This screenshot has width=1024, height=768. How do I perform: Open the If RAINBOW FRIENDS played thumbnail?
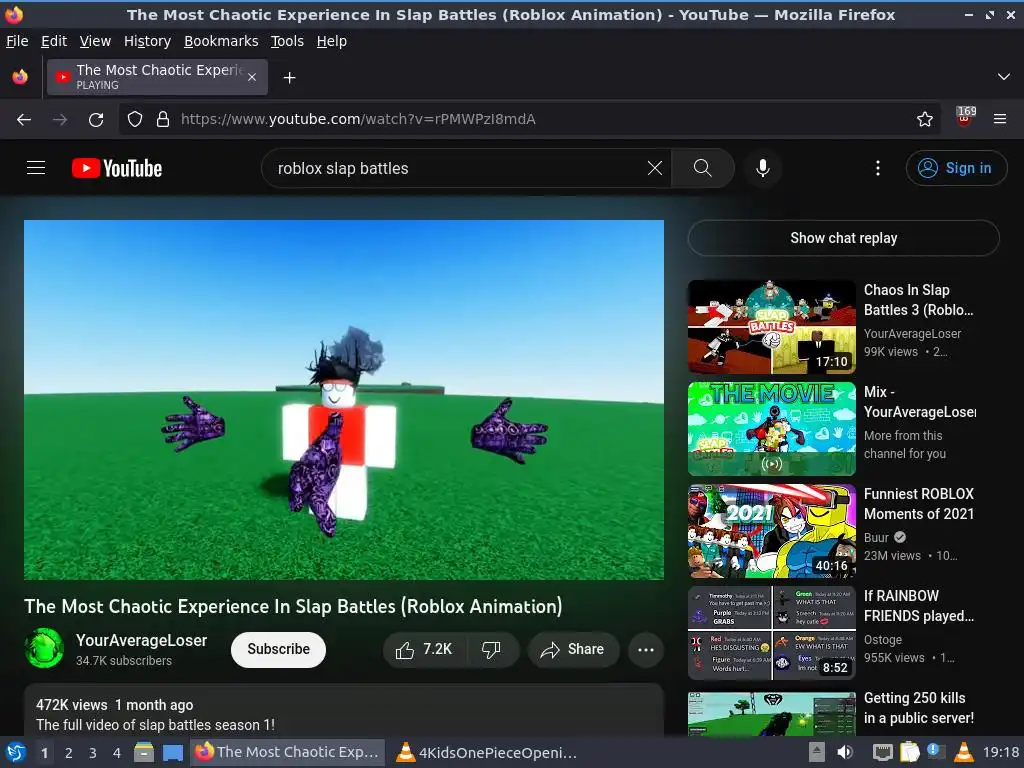771,633
